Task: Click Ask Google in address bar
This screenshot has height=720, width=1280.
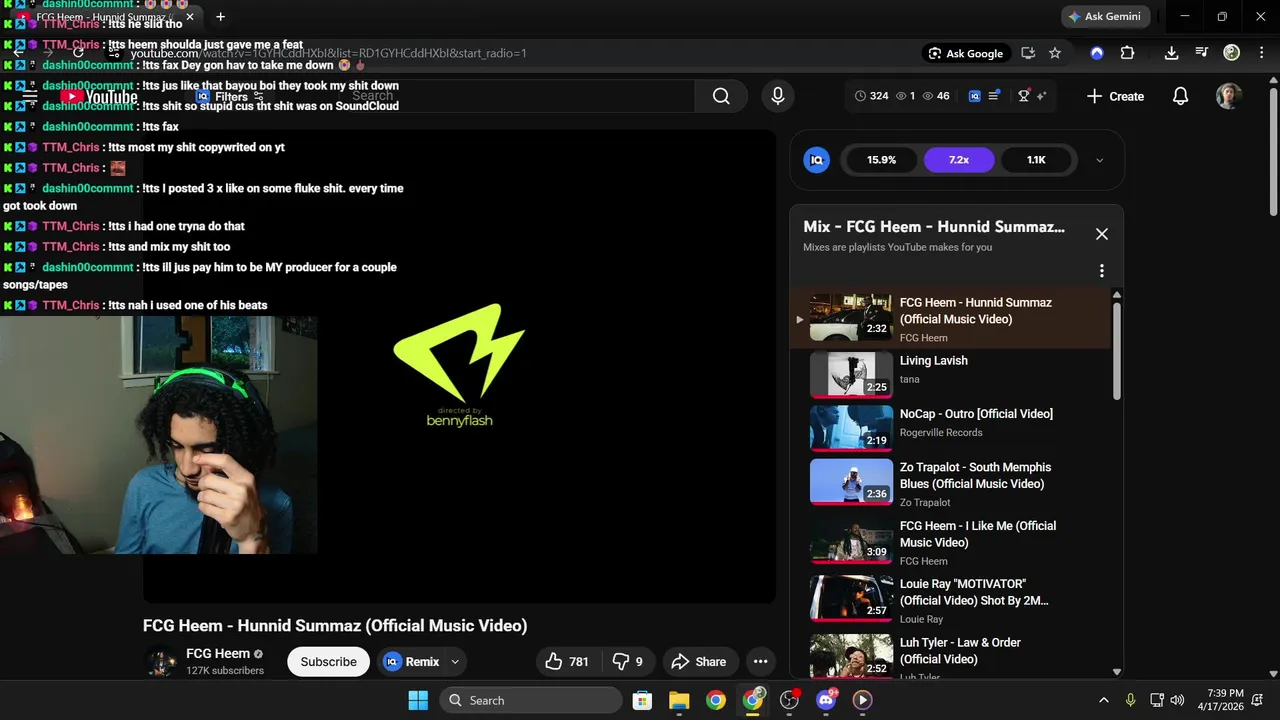Action: coord(966,53)
